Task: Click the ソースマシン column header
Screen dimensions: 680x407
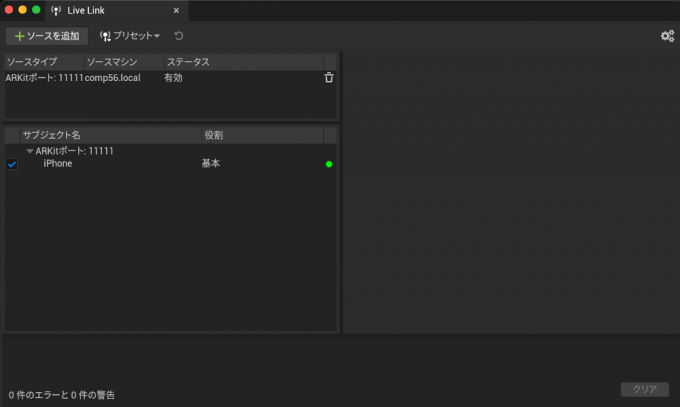Action: 122,62
